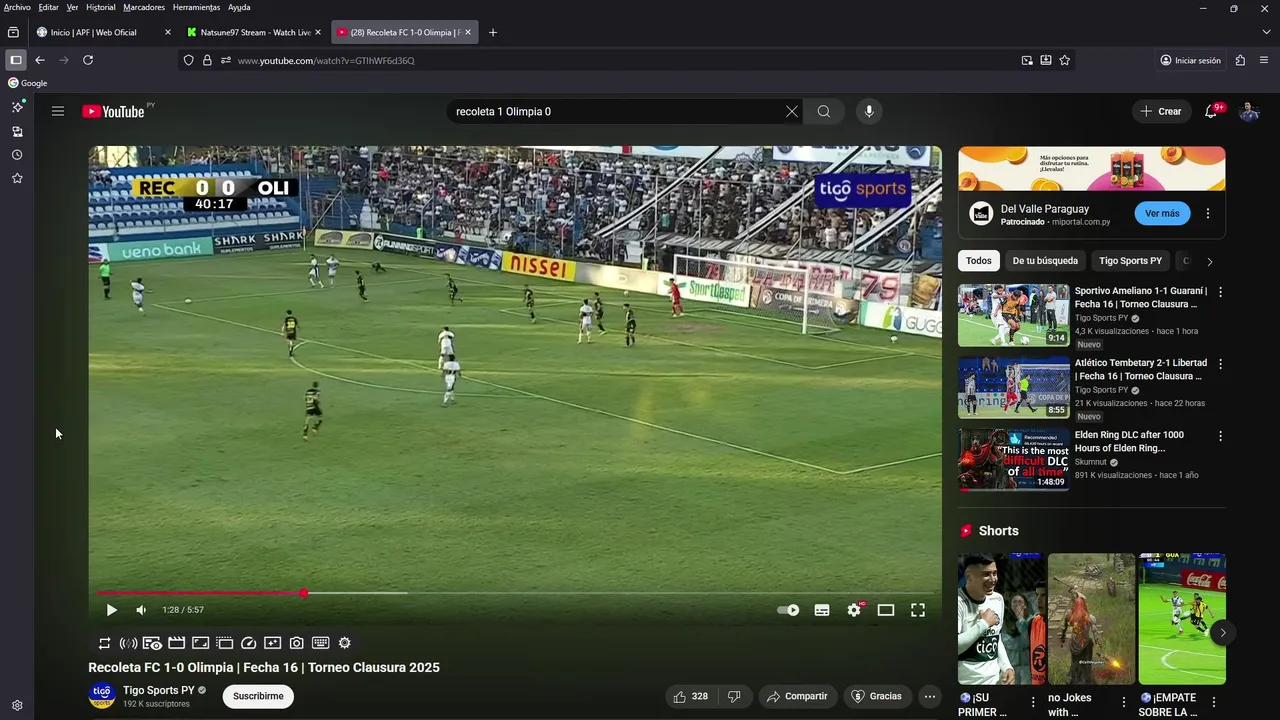Reload the page

tap(88, 60)
